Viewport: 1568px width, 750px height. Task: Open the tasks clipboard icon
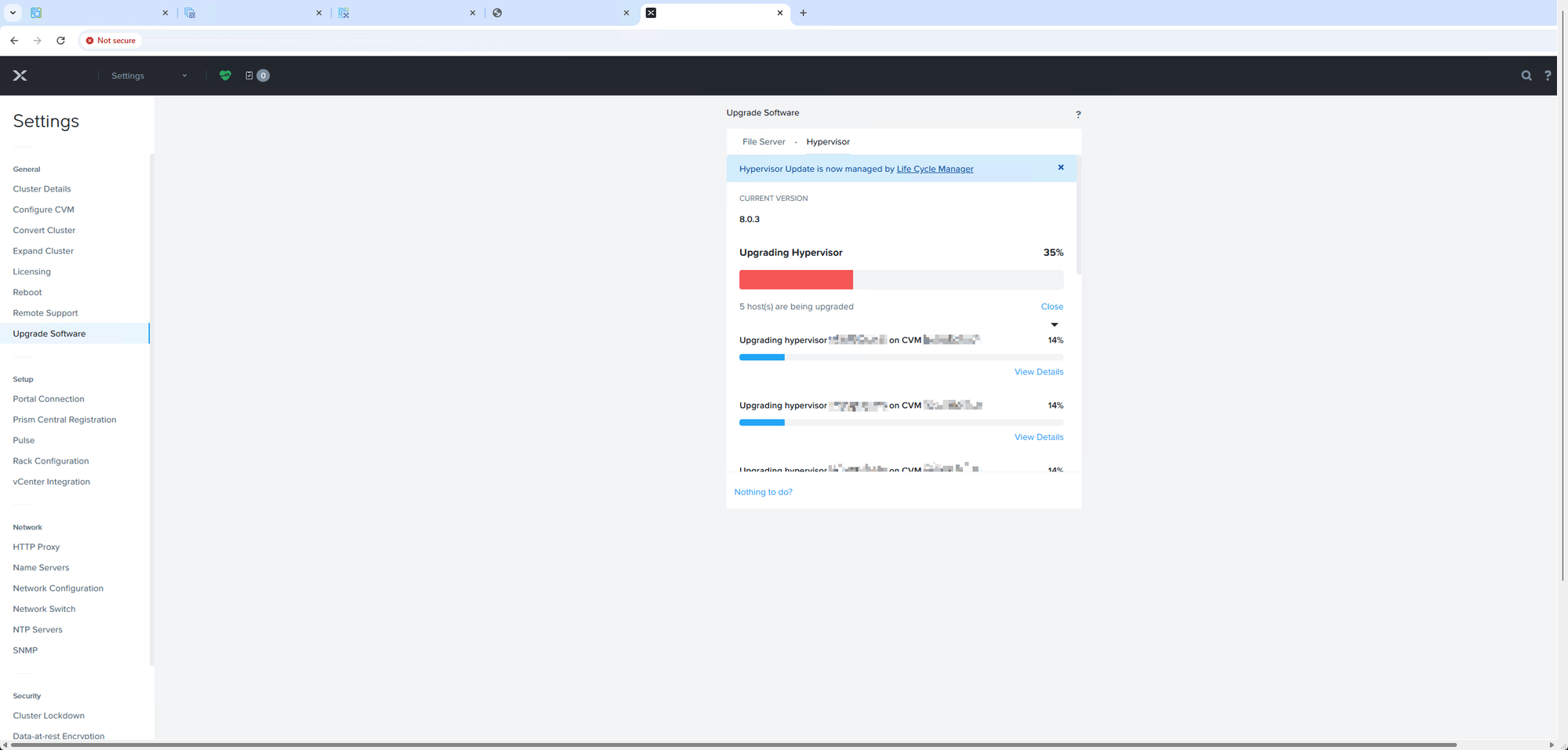pyautogui.click(x=249, y=75)
